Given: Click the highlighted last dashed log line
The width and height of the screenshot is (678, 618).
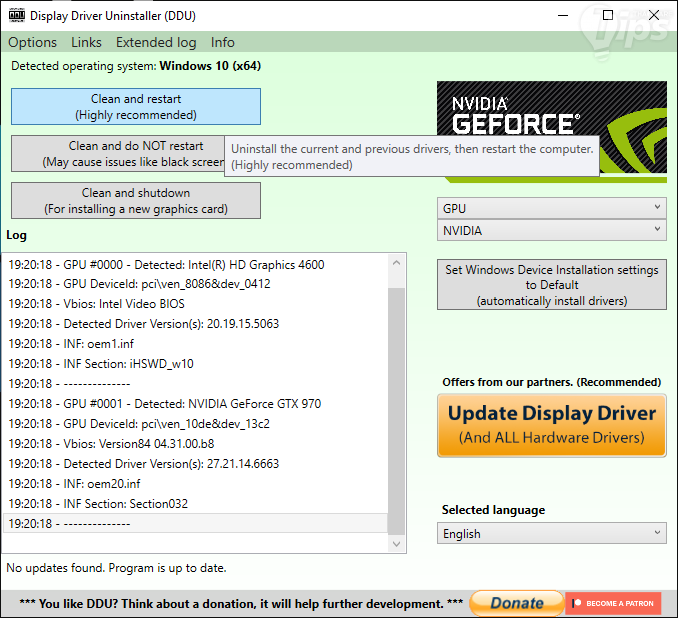Looking at the screenshot, I should pyautogui.click(x=195, y=523).
